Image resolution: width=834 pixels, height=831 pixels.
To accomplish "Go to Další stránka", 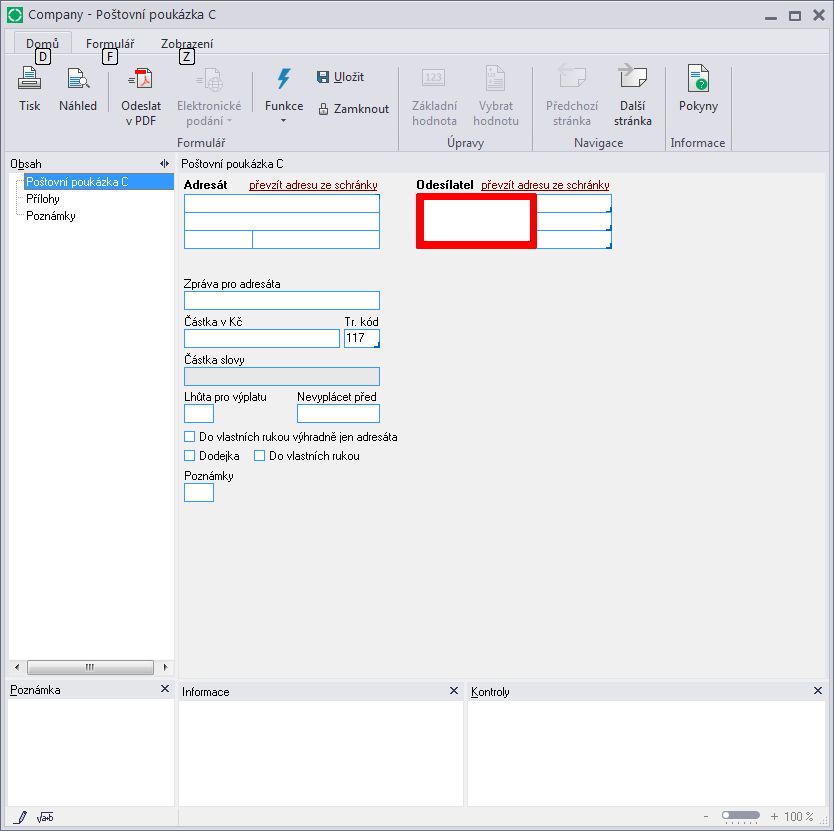I will [x=632, y=96].
